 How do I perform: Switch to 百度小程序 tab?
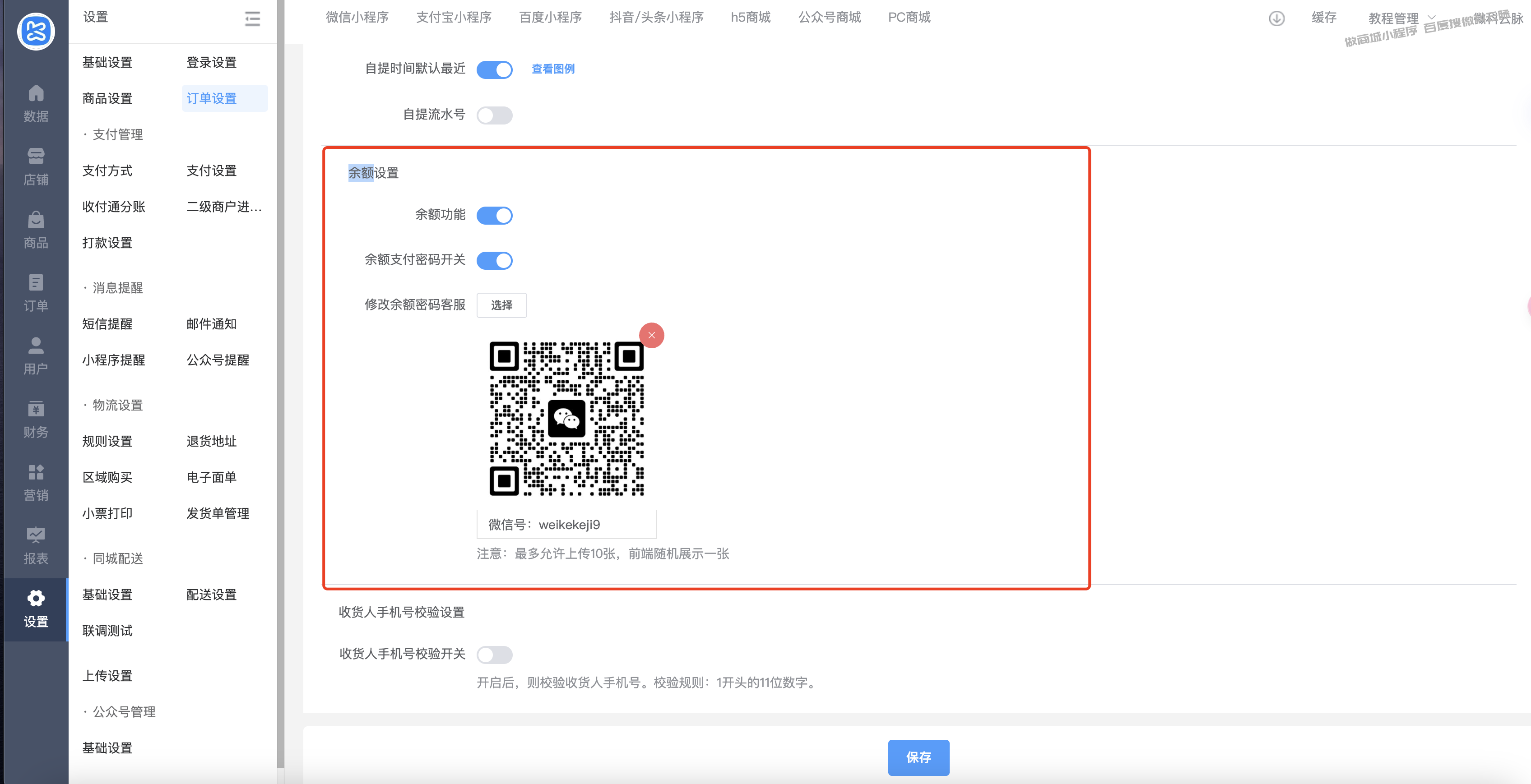[x=550, y=17]
